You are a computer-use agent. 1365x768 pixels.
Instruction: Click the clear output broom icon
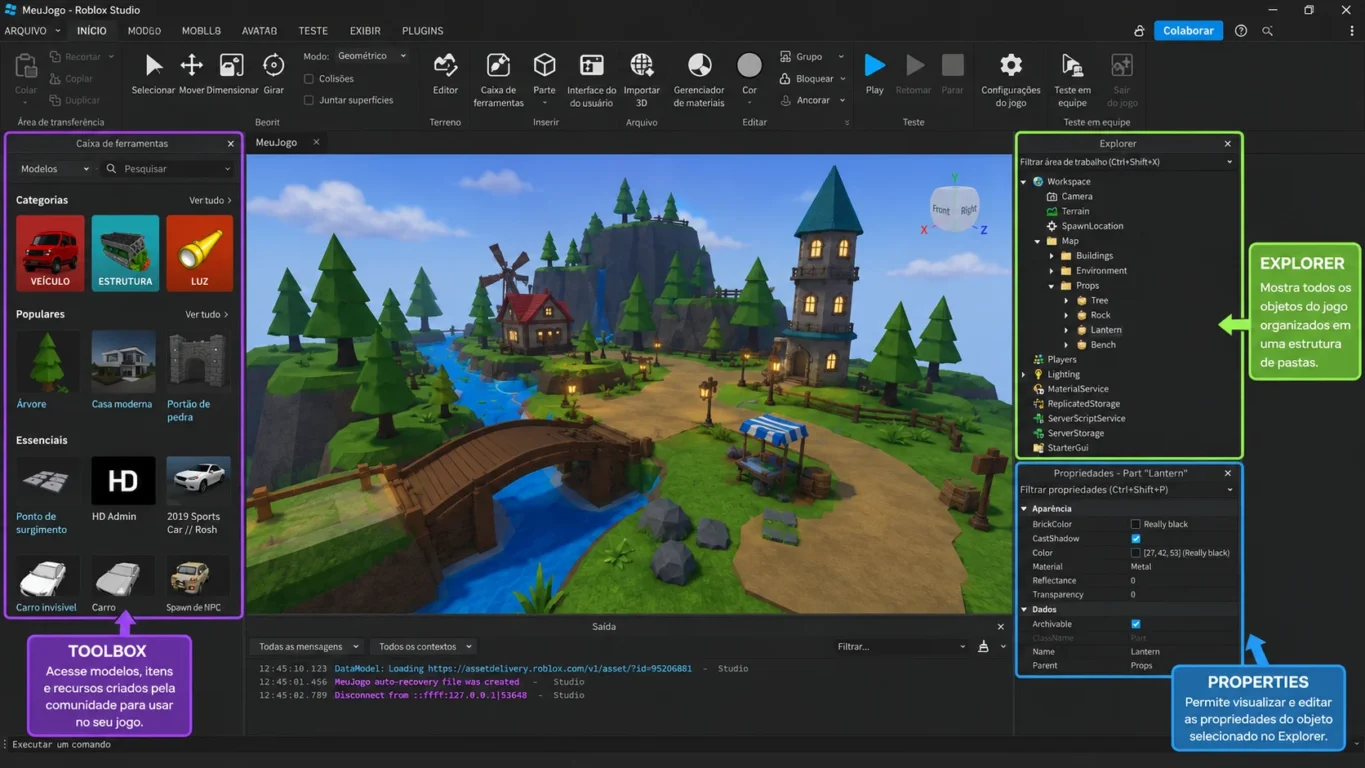[984, 646]
